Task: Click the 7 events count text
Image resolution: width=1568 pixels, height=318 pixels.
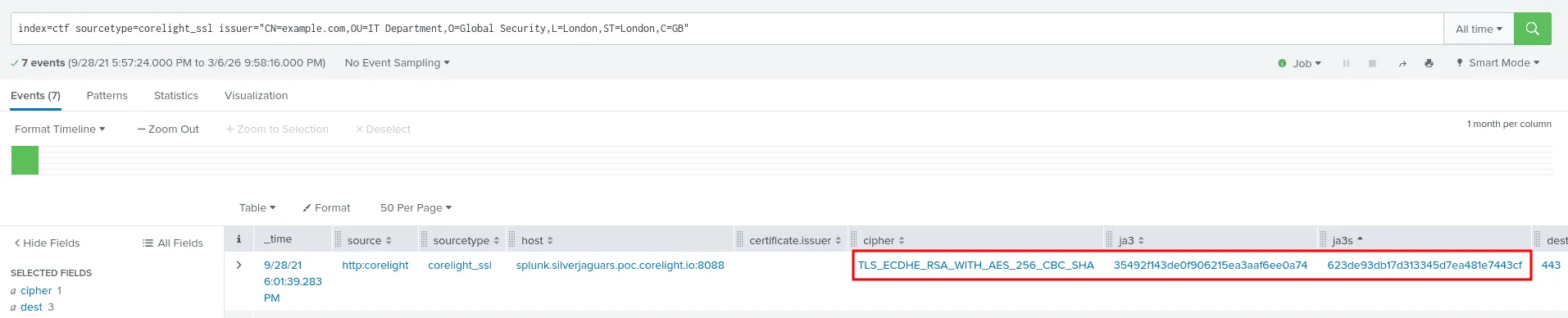Action: [x=43, y=63]
